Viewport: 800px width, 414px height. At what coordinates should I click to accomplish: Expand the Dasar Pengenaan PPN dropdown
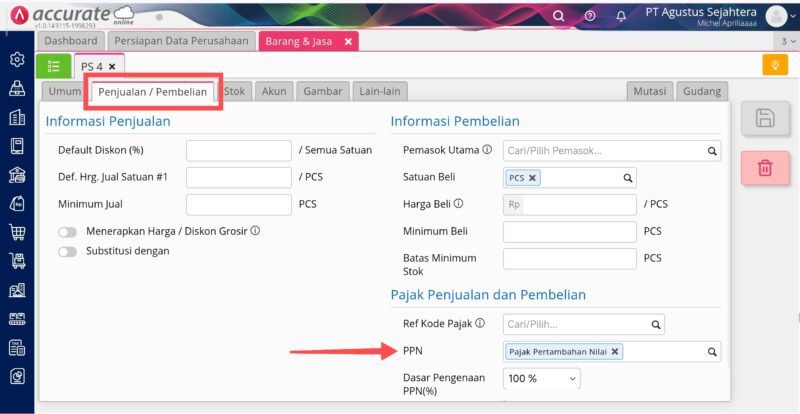click(x=542, y=379)
